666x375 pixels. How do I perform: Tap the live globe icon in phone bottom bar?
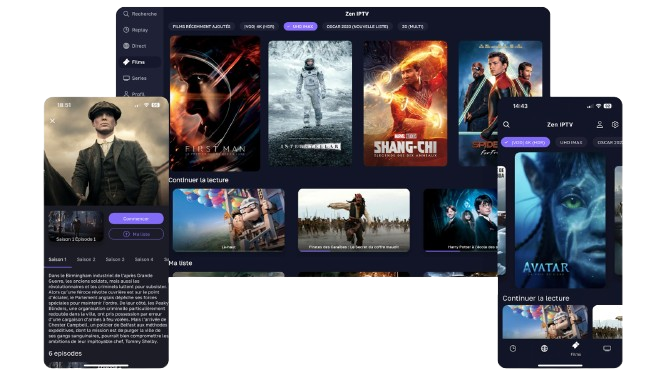544,349
